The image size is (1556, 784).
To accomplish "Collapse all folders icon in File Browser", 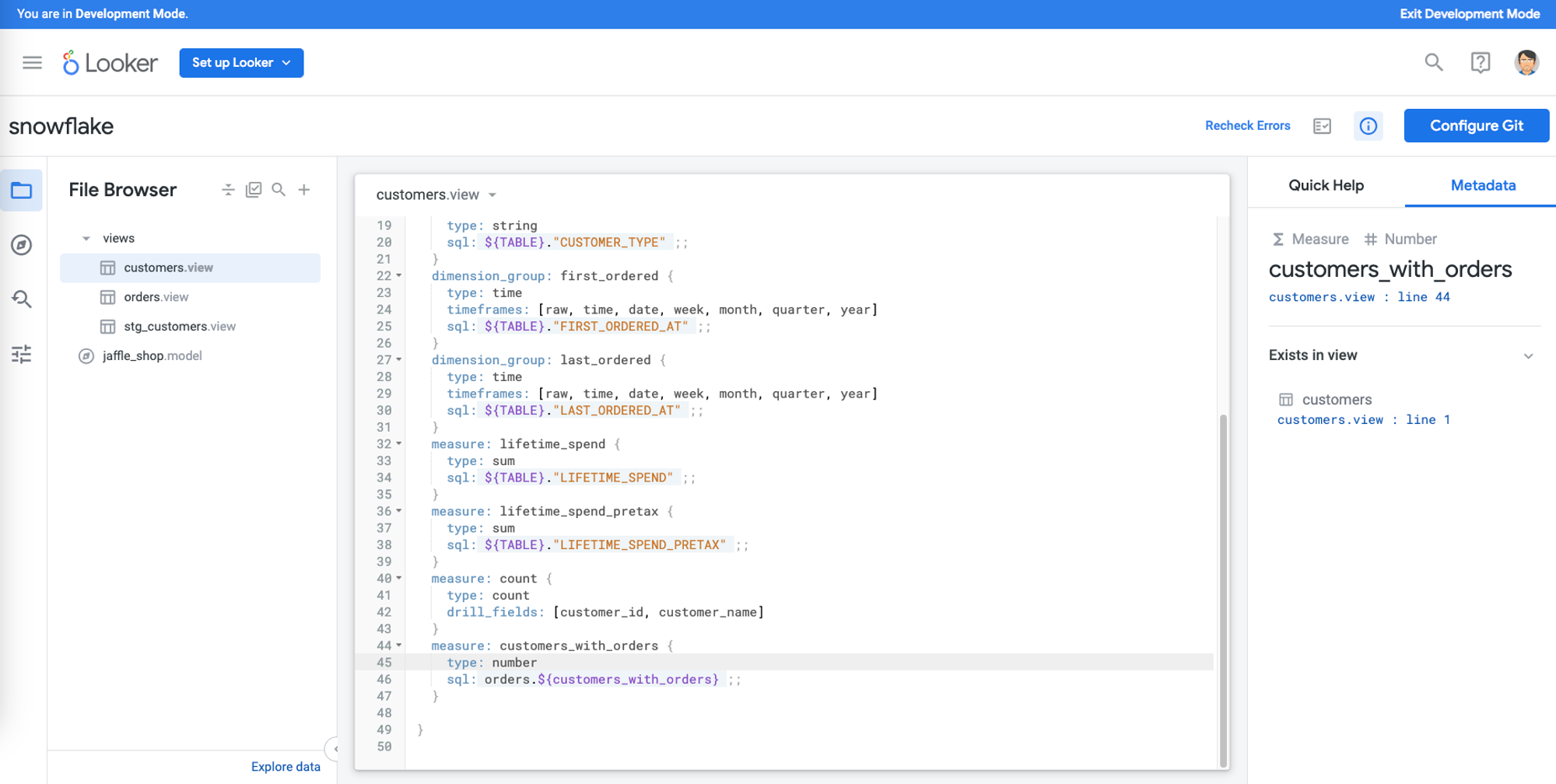I will coord(228,190).
